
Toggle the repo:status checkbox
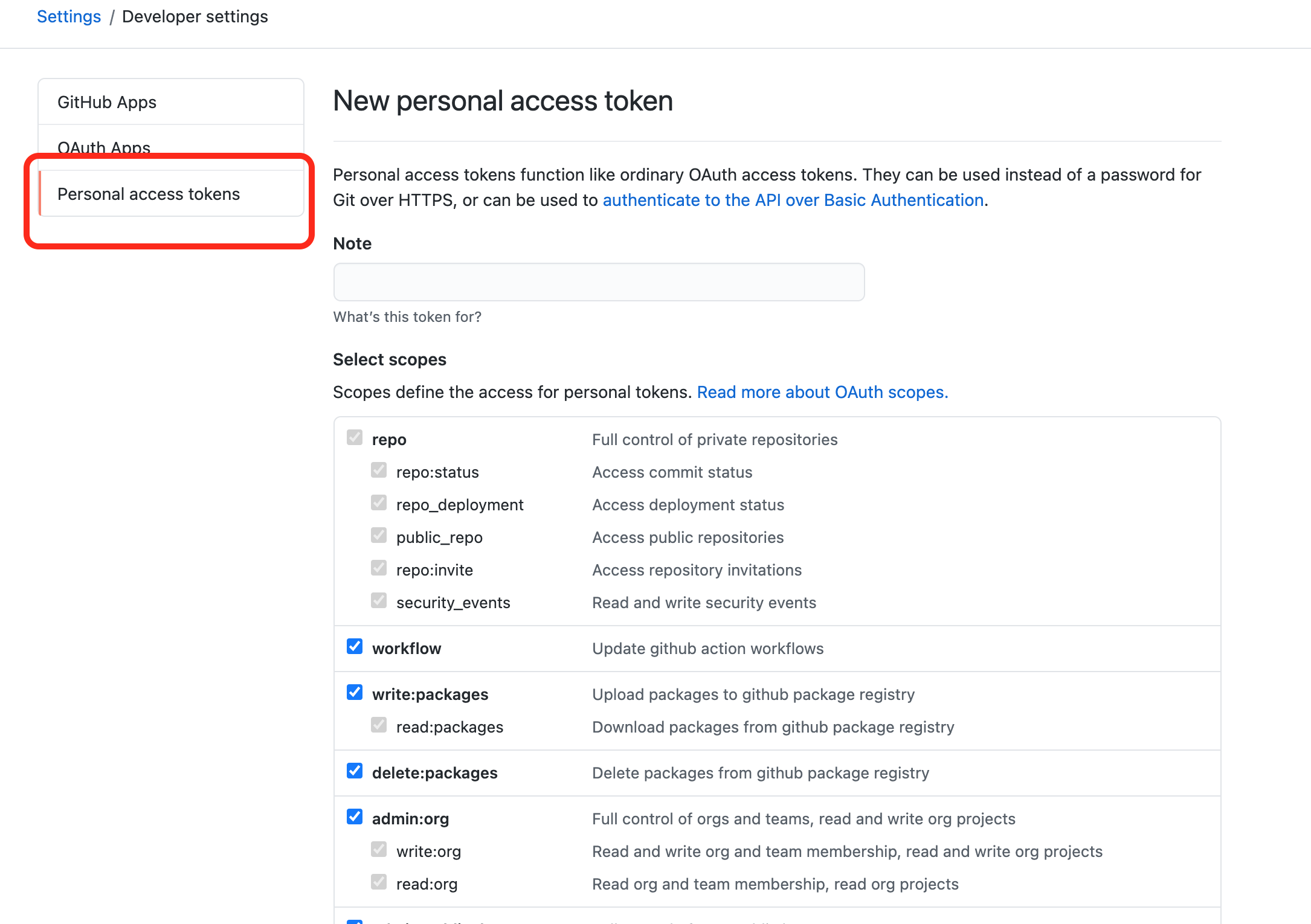(x=379, y=470)
